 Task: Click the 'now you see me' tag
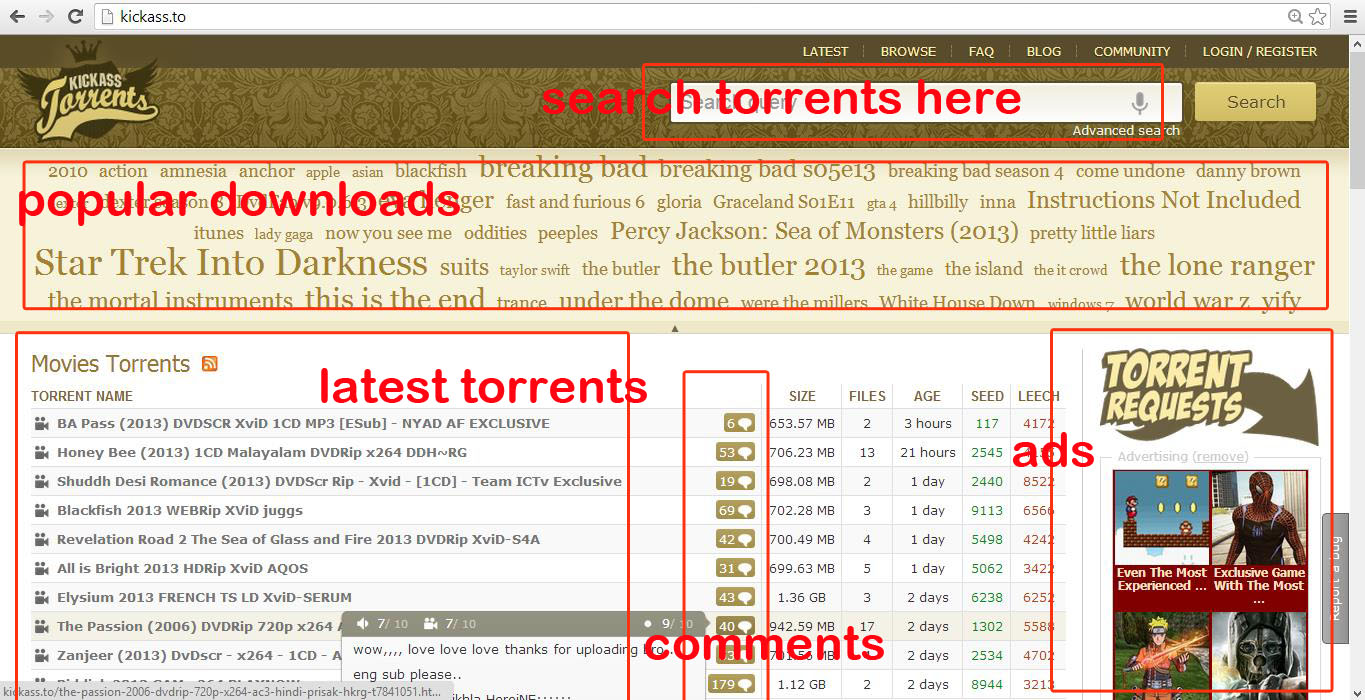pyautogui.click(x=388, y=233)
